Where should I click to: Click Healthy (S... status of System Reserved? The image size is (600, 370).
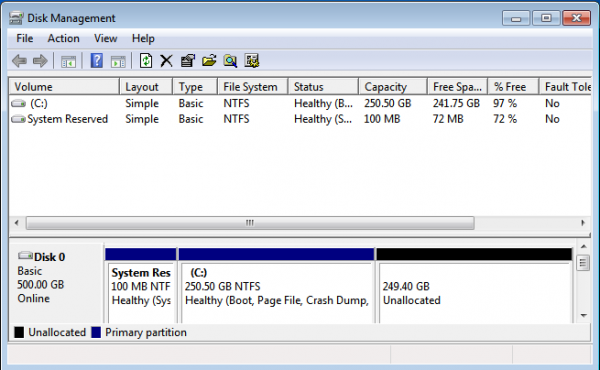click(323, 119)
